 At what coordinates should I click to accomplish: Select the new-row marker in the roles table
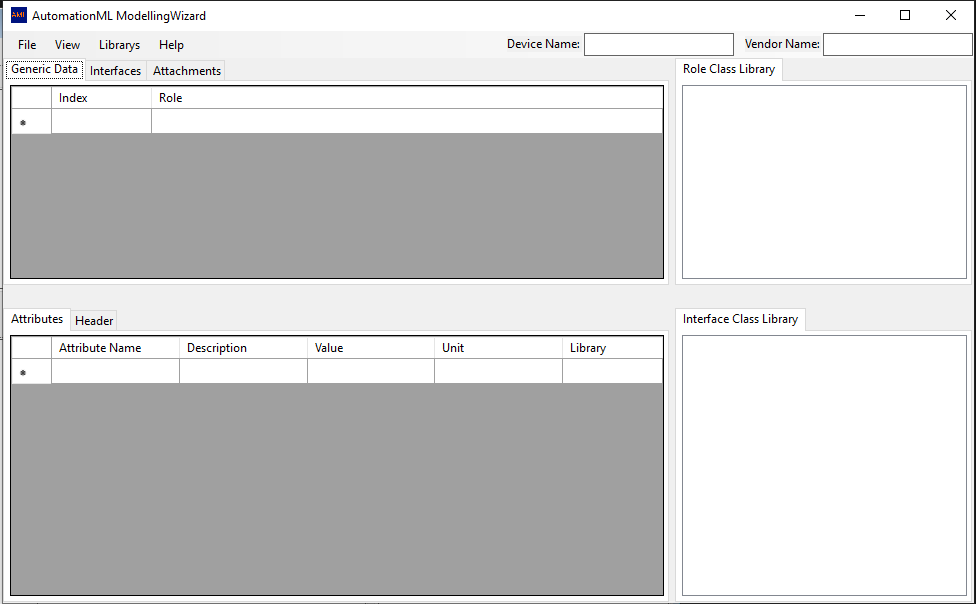pos(31,121)
